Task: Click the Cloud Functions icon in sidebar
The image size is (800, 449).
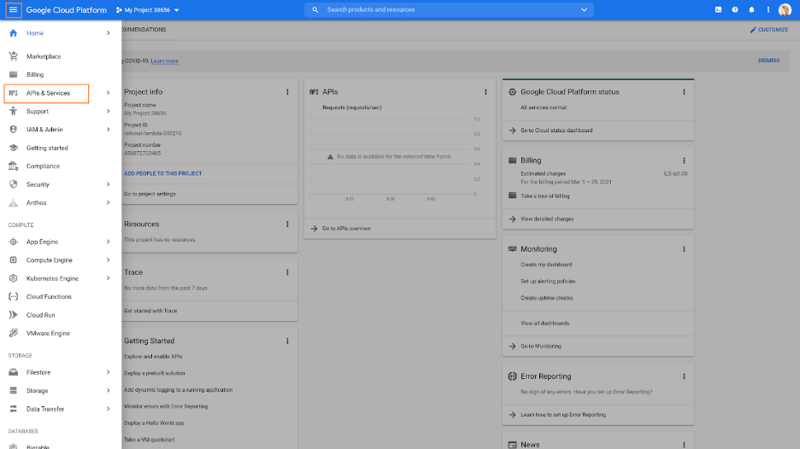Action: pos(13,297)
